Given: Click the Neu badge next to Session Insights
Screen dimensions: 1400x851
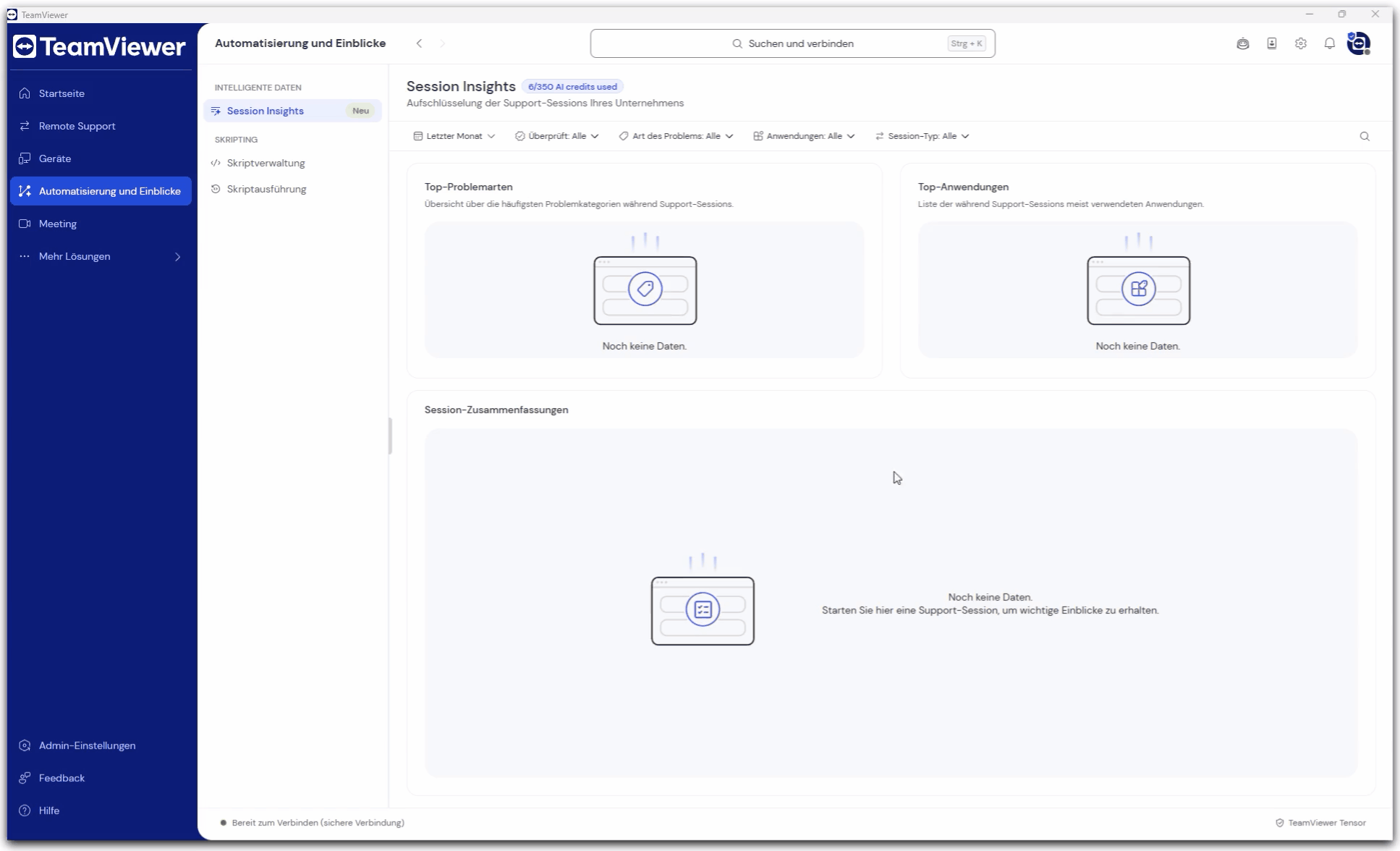Looking at the screenshot, I should pyautogui.click(x=361, y=111).
